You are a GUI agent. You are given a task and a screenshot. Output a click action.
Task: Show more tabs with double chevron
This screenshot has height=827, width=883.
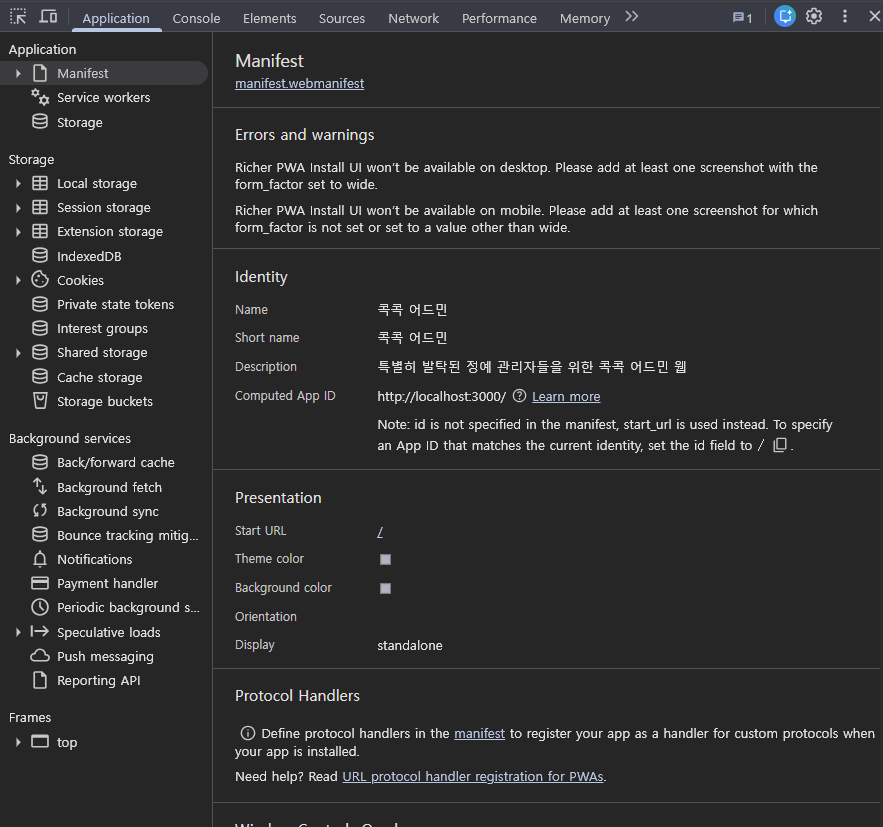tap(631, 17)
